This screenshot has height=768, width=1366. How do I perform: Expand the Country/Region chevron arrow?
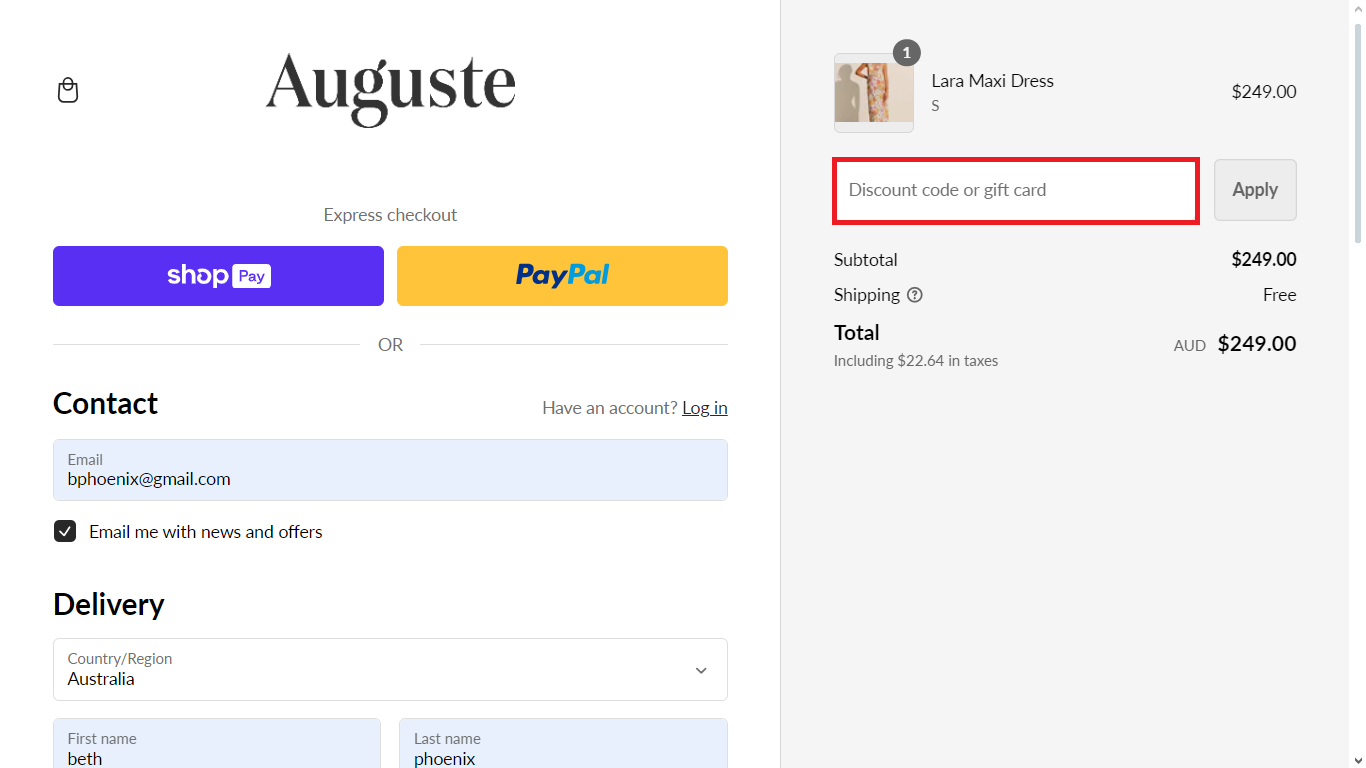pos(701,670)
